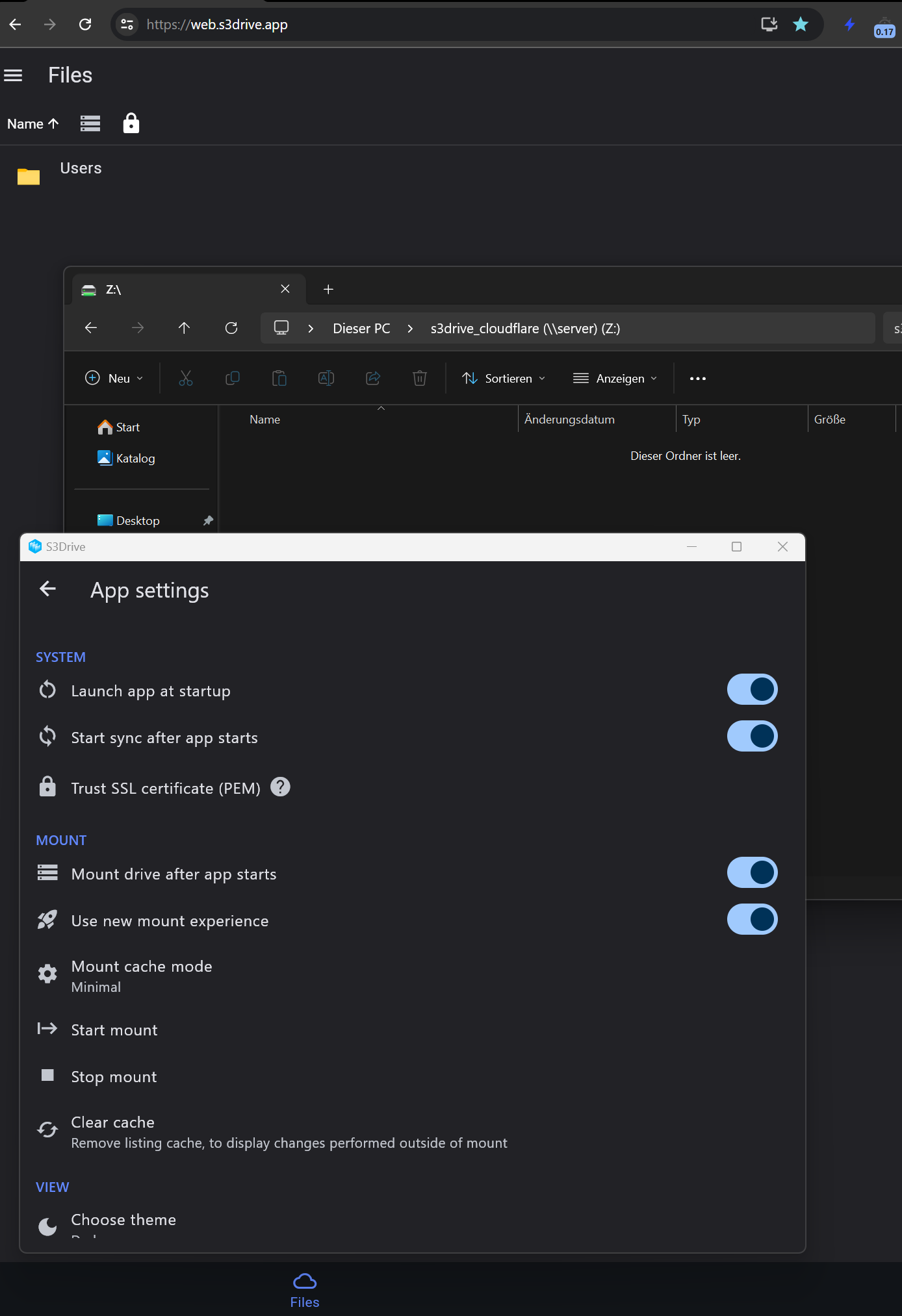Open Trust SSL certificate (PEM) setting

click(166, 789)
